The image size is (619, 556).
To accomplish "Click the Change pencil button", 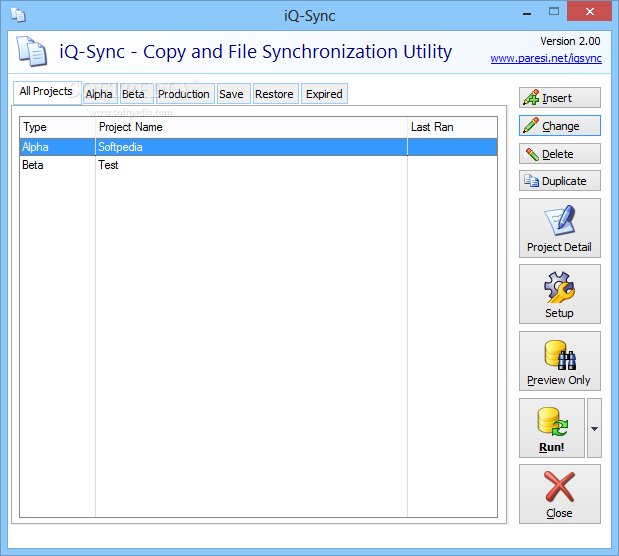I will click(x=559, y=126).
